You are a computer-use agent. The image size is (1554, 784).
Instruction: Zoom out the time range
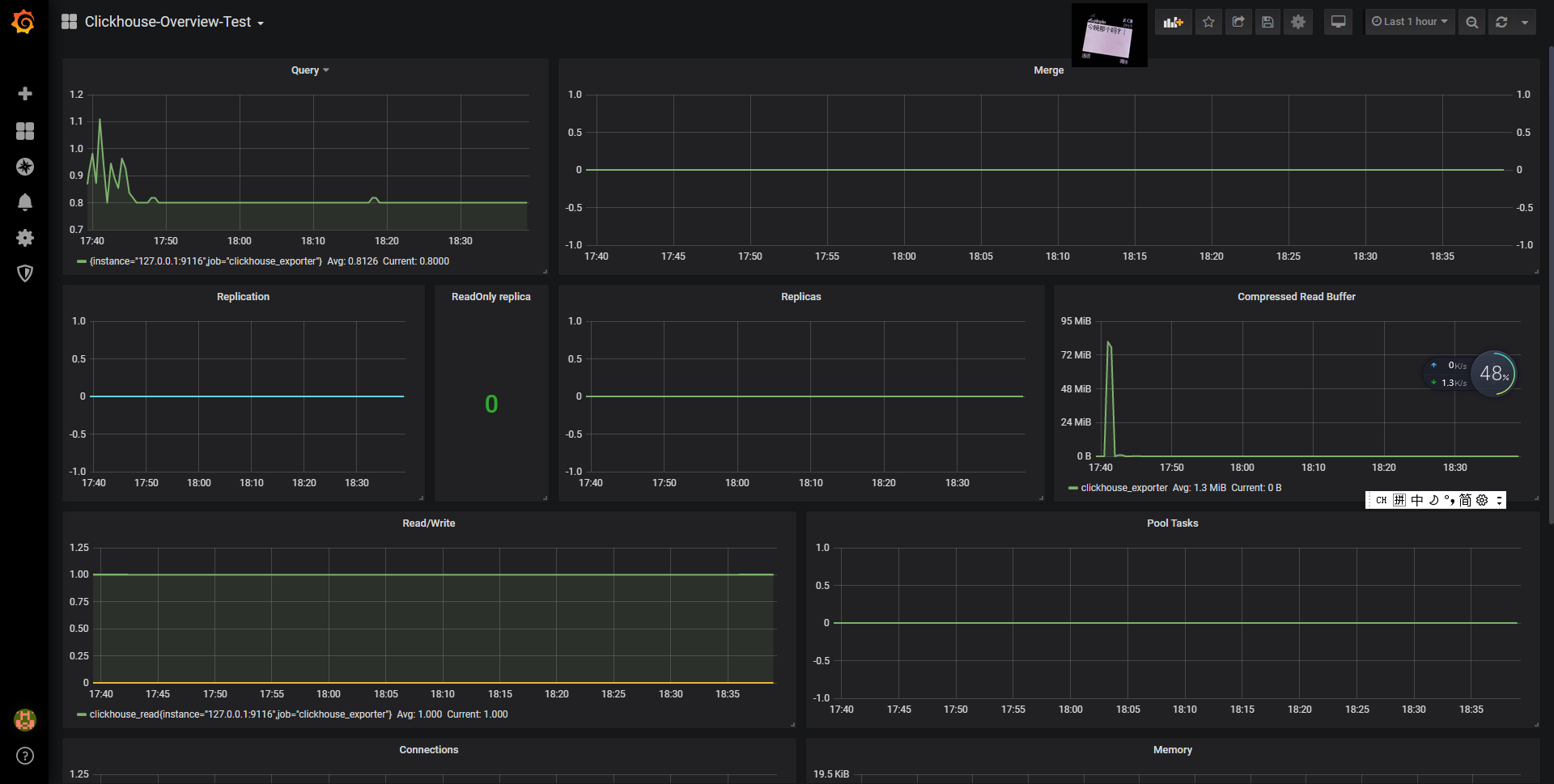(1472, 22)
